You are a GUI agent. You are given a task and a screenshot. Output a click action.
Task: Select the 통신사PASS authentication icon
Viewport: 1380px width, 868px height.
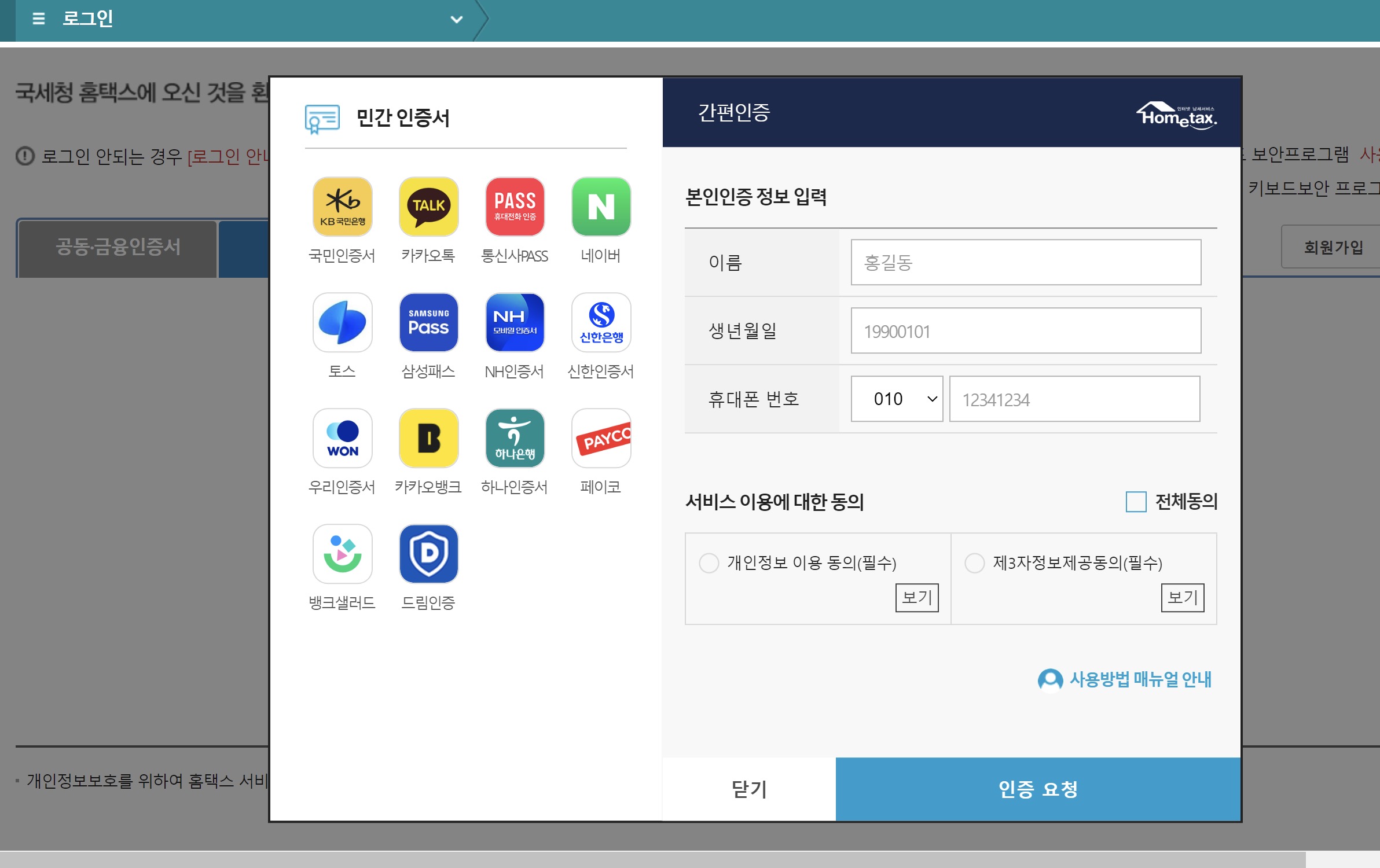[x=515, y=207]
